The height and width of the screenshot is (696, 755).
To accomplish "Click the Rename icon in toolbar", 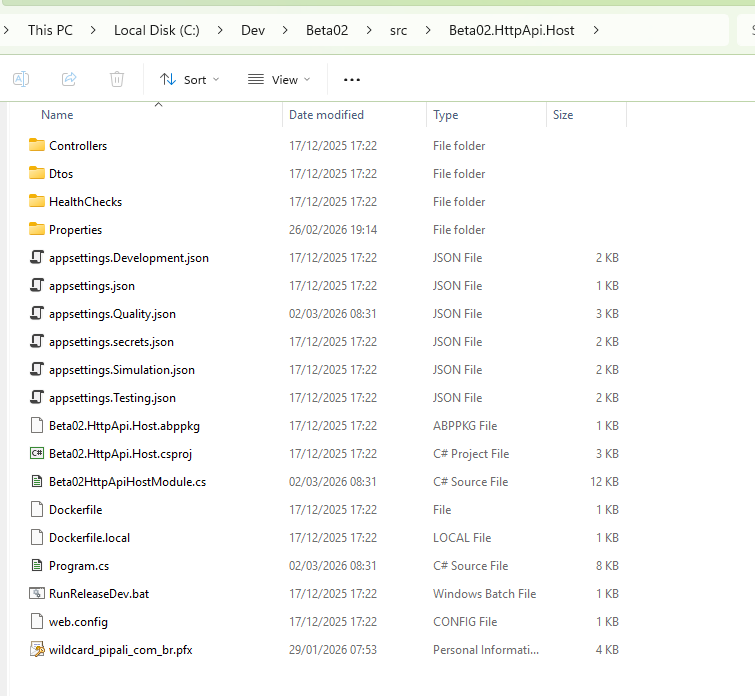I will coord(21,79).
